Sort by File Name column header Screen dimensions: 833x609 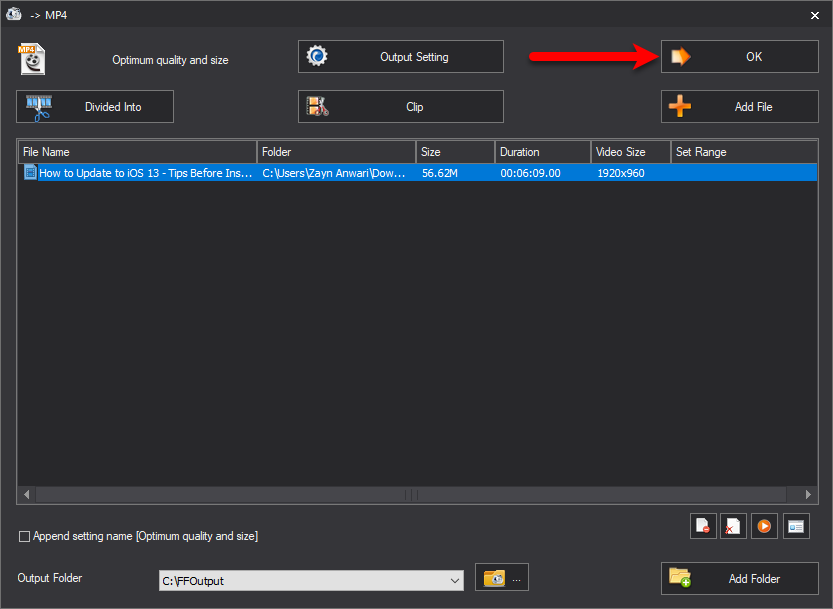tap(138, 152)
